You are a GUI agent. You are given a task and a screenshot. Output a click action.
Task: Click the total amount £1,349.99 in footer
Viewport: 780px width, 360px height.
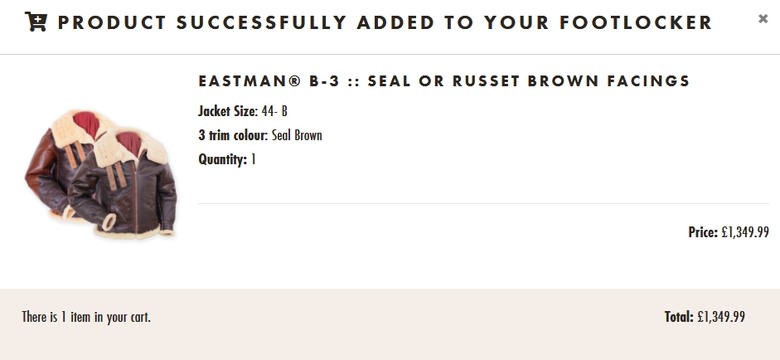[x=721, y=317]
